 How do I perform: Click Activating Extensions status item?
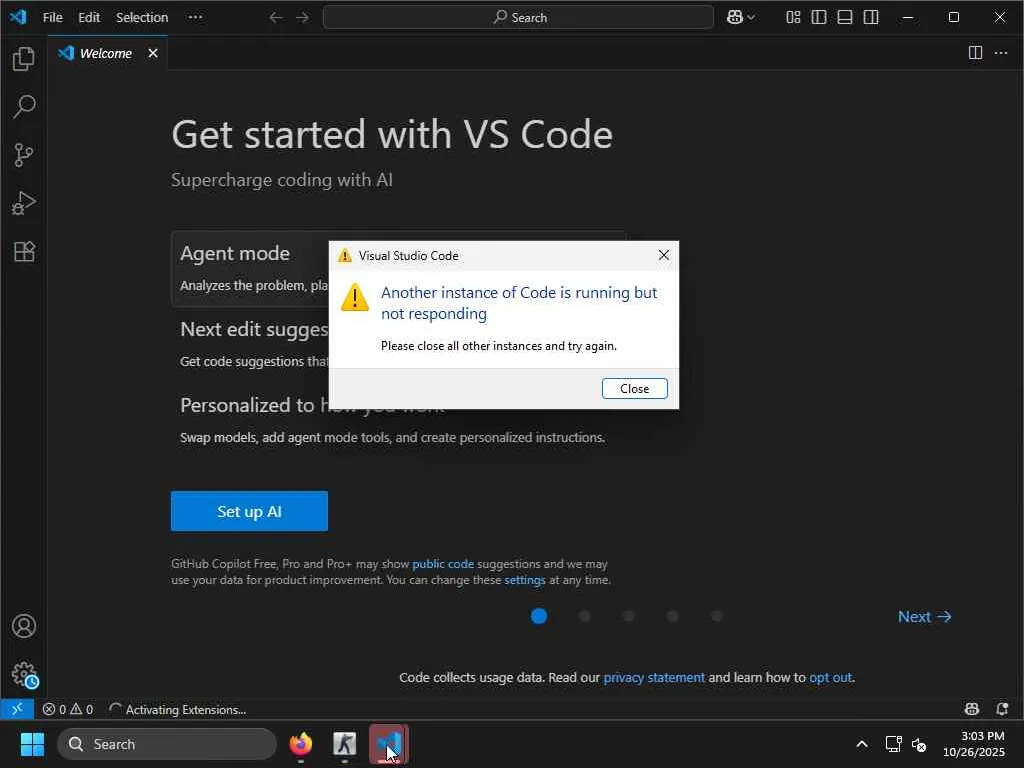(x=178, y=709)
